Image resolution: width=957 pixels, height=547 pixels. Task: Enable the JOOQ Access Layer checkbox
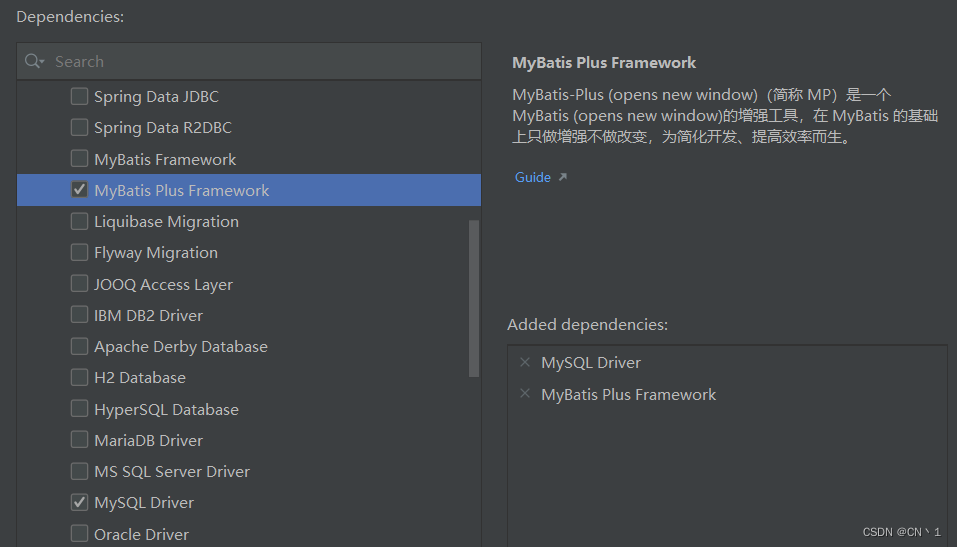click(79, 283)
